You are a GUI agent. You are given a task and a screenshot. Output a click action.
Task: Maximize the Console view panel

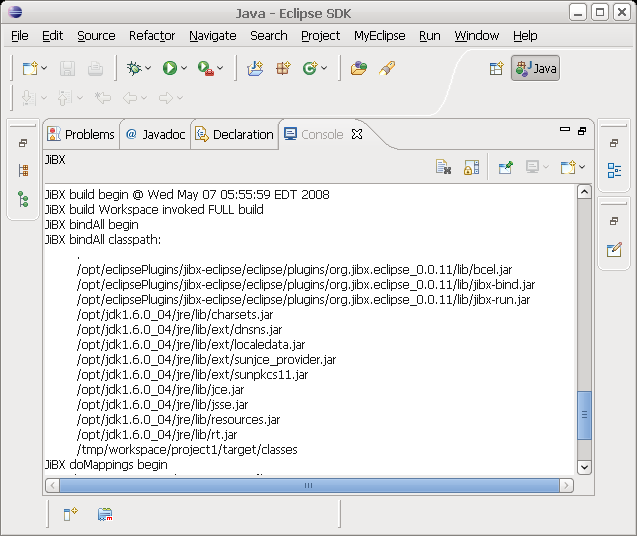point(582,131)
